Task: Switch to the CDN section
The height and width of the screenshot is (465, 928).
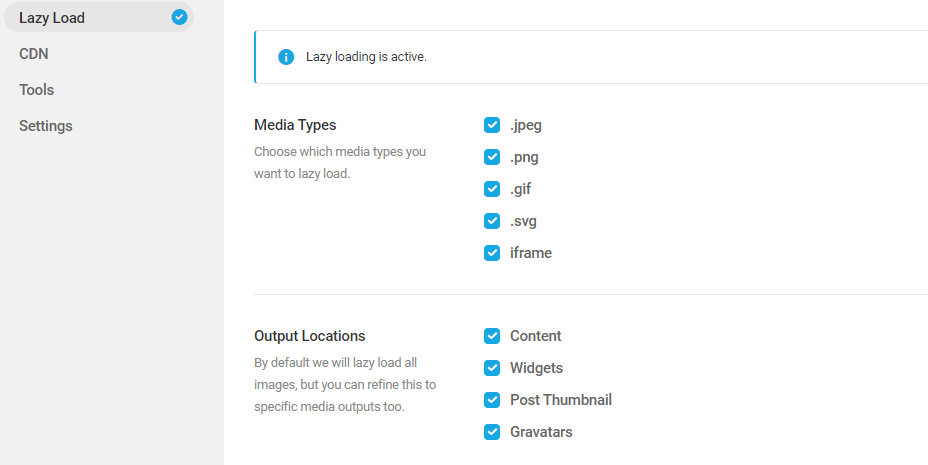Action: click(x=34, y=54)
